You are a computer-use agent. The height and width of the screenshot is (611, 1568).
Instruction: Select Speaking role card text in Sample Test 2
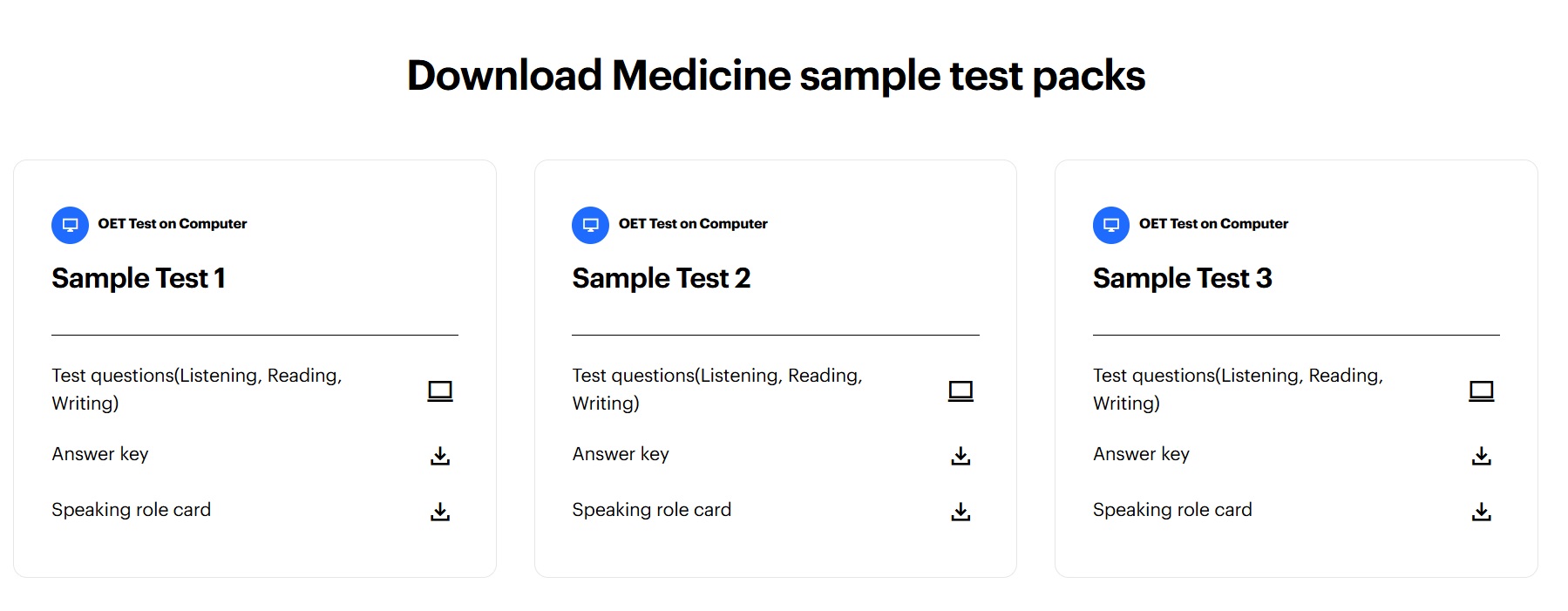coord(652,510)
